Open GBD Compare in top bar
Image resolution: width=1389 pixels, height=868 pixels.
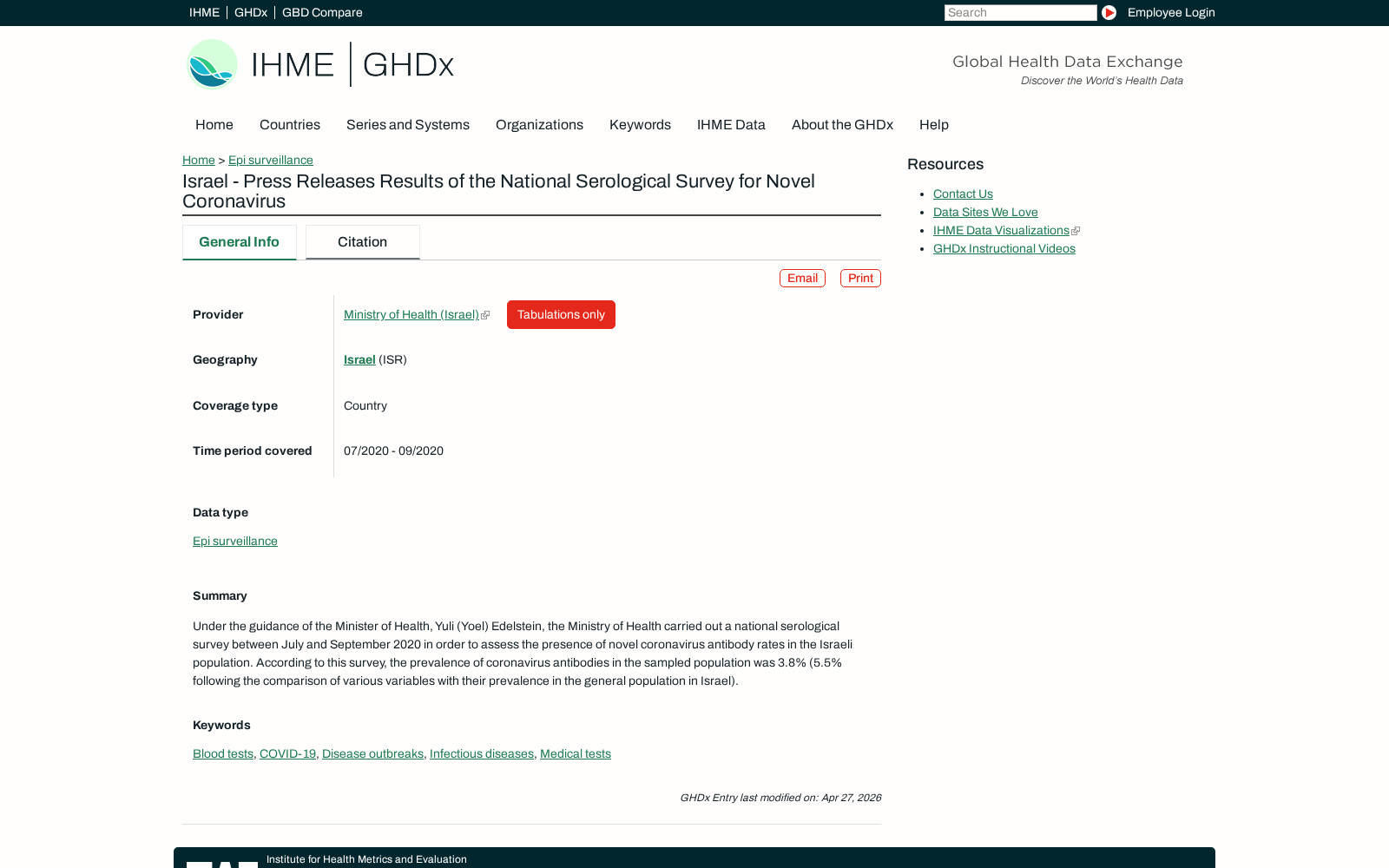pos(322,12)
